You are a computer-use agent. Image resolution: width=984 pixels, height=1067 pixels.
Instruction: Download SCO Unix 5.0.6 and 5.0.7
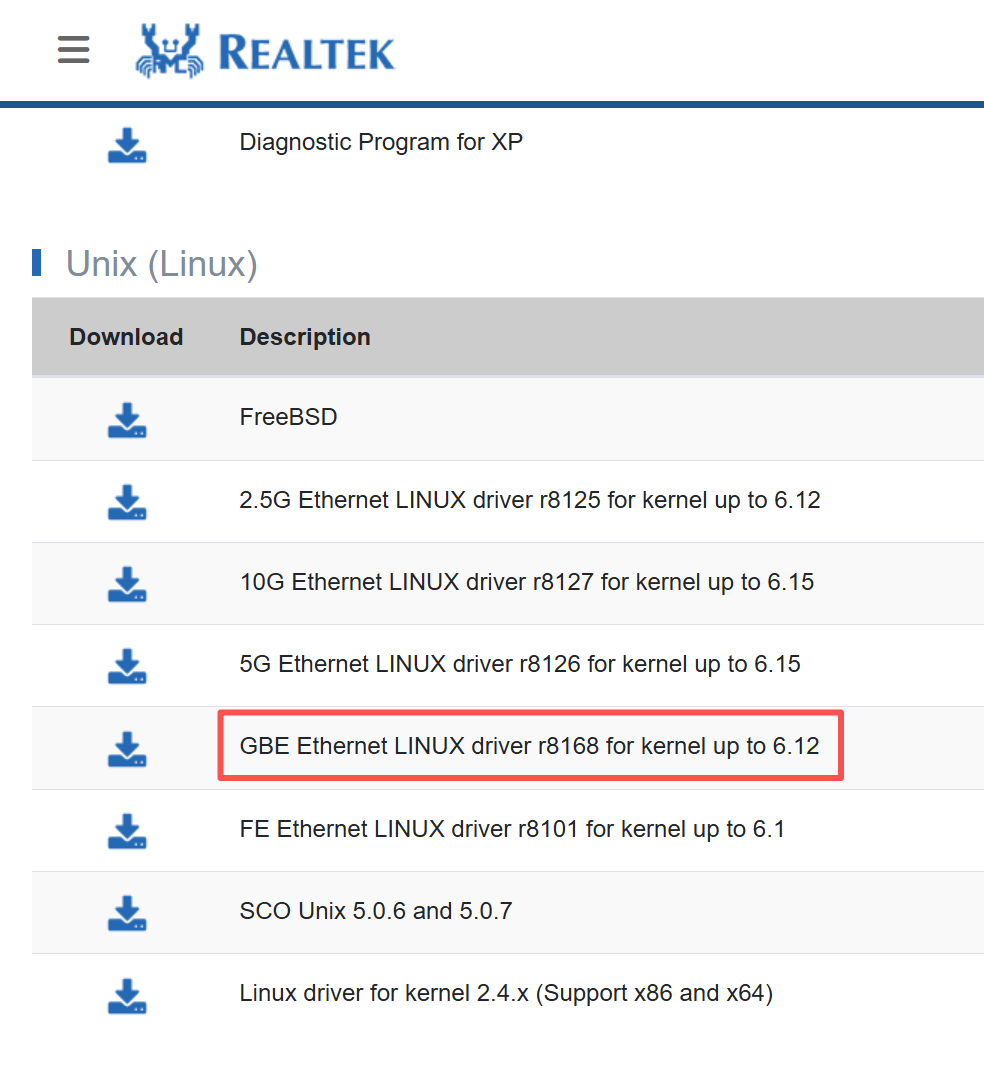[x=127, y=913]
